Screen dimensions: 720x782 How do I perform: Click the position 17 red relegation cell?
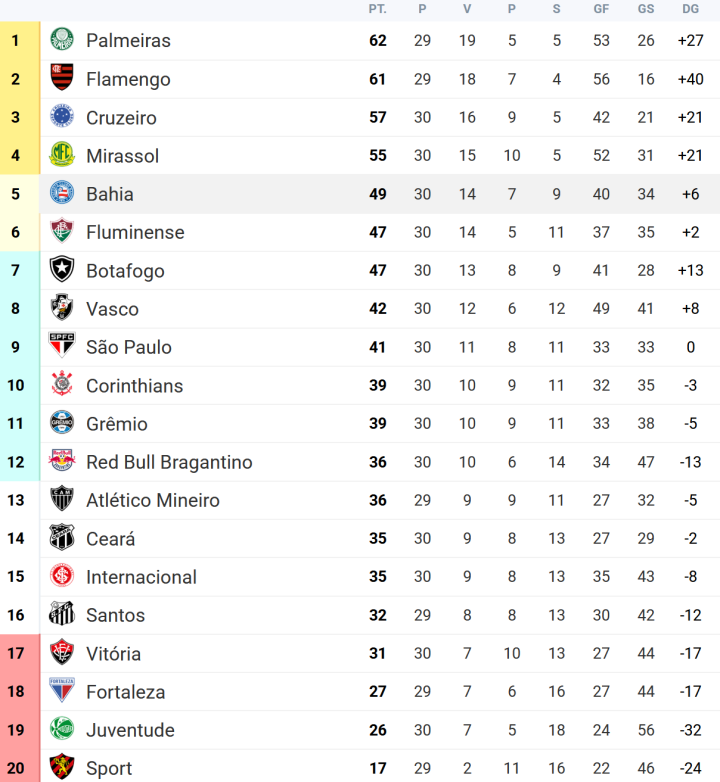coord(16,654)
